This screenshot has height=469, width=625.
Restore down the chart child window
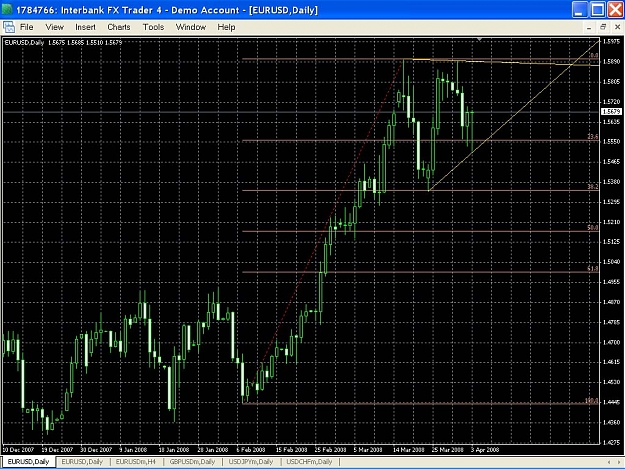[603, 27]
